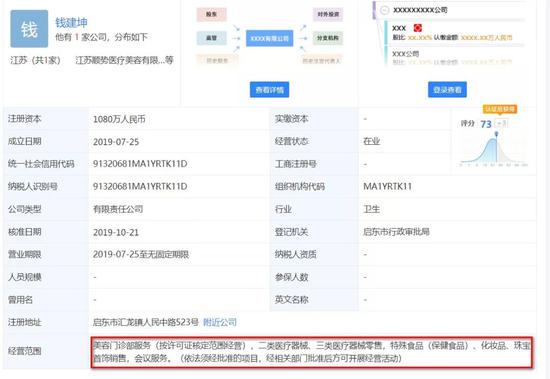Click the 对外投资 node in the diagram
This screenshot has width=550, height=379.
tap(328, 14)
